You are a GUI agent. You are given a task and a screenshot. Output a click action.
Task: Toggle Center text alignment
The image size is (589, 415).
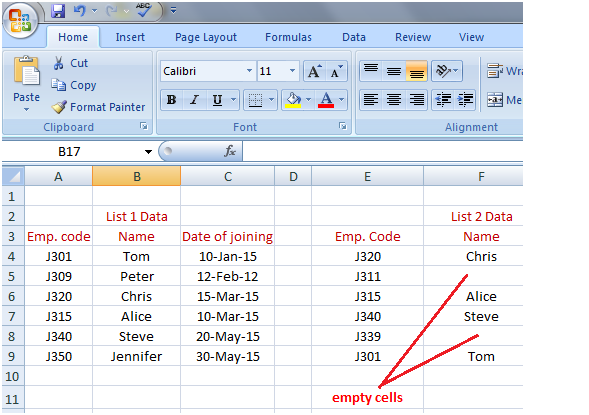coord(394,100)
